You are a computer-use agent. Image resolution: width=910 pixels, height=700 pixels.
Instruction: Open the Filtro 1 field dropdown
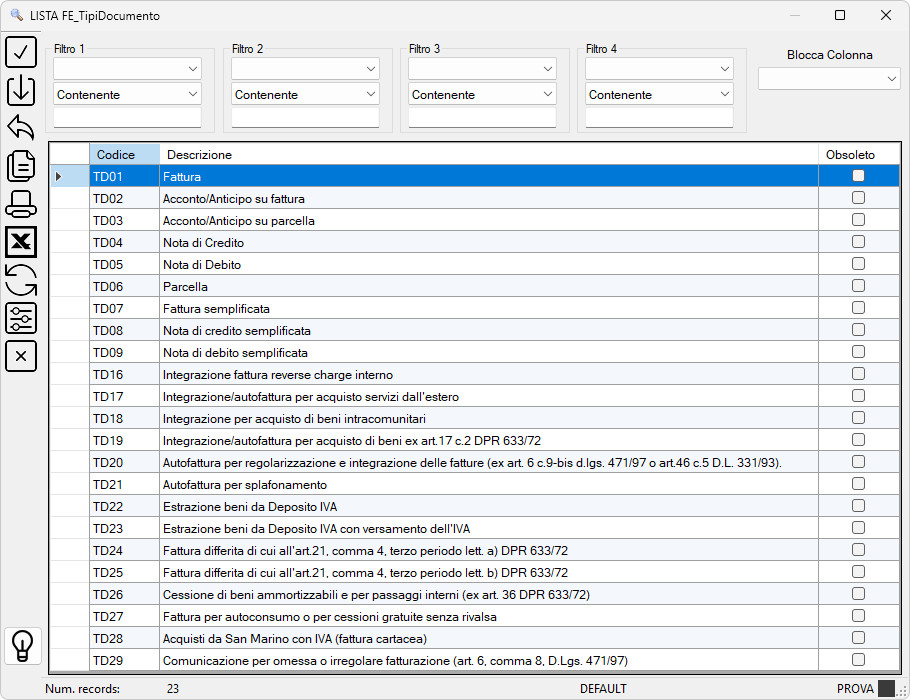click(127, 68)
